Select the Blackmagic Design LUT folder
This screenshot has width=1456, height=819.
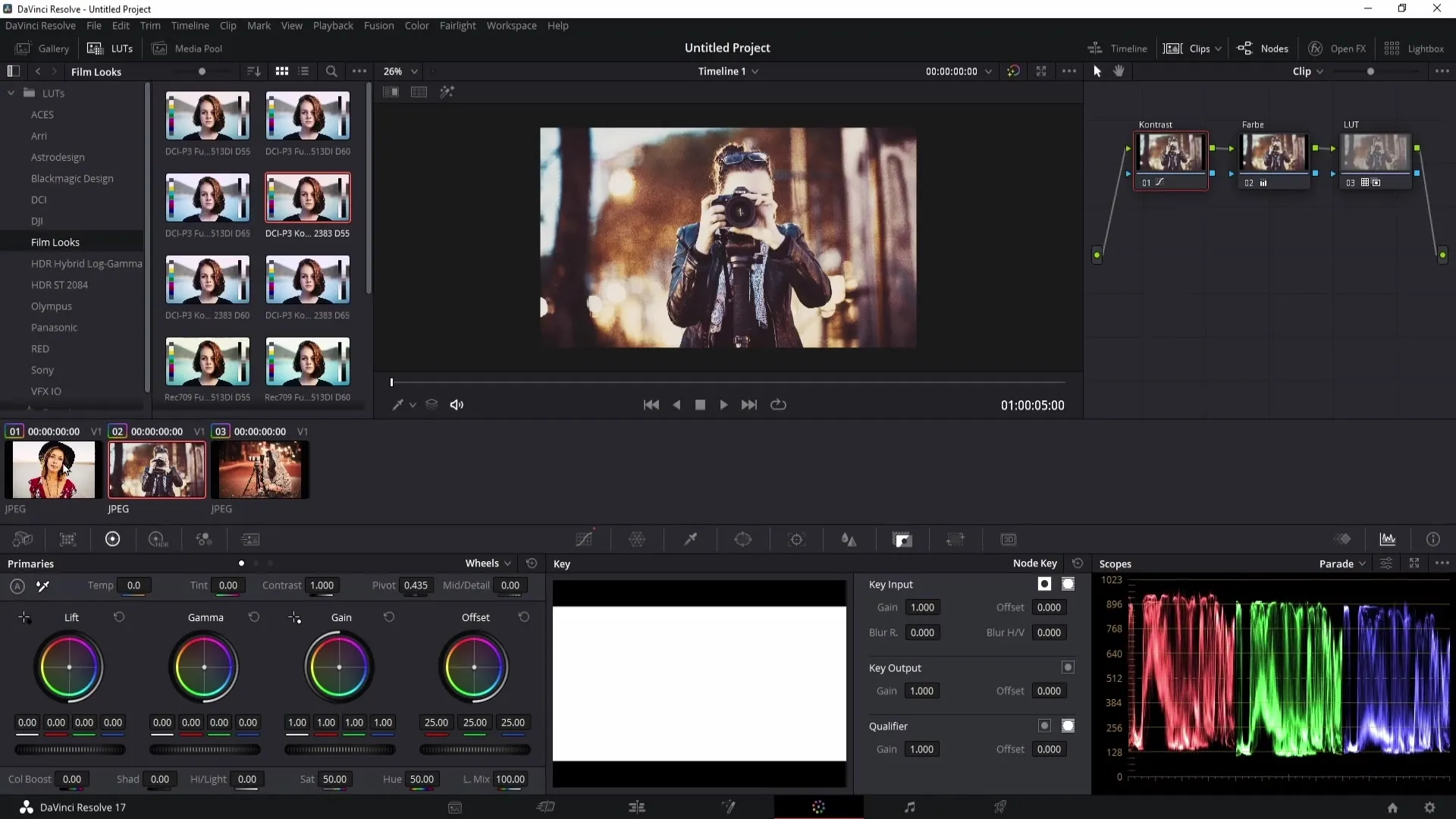(72, 178)
